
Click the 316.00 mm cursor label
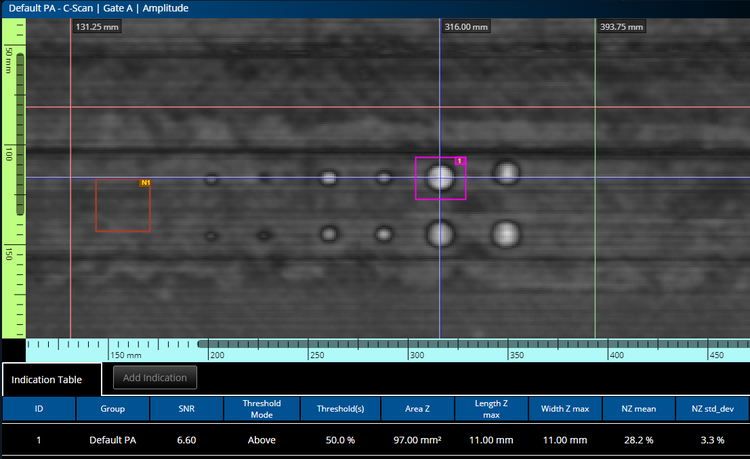tap(467, 27)
